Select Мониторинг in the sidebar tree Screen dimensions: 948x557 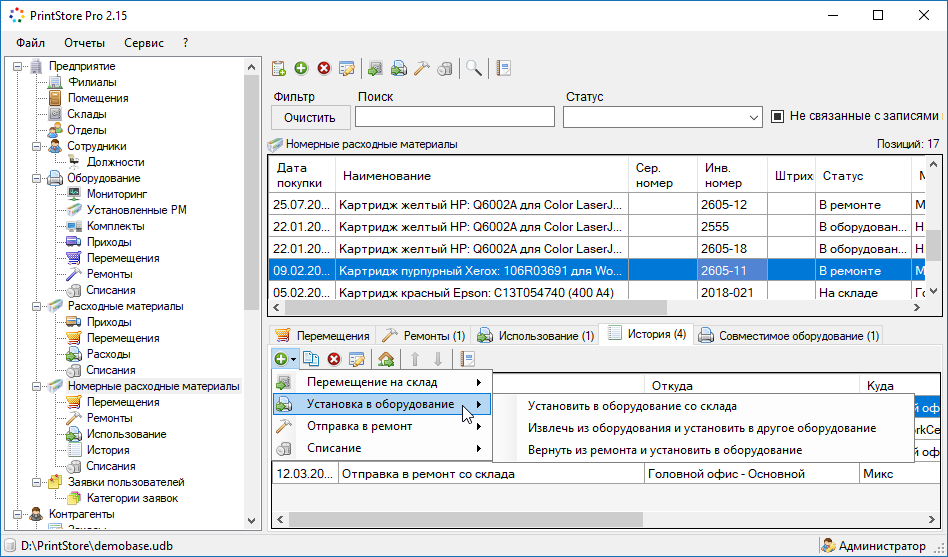click(116, 194)
